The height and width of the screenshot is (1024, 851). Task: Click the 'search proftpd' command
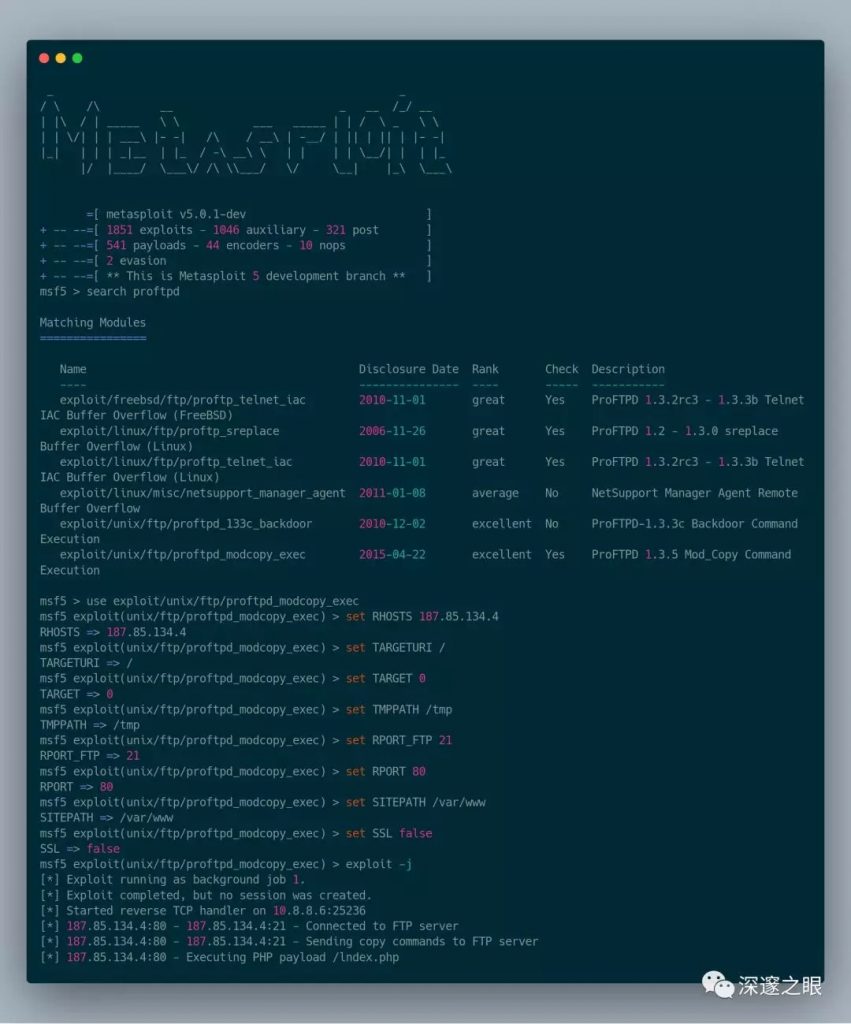pyautogui.click(x=133, y=292)
